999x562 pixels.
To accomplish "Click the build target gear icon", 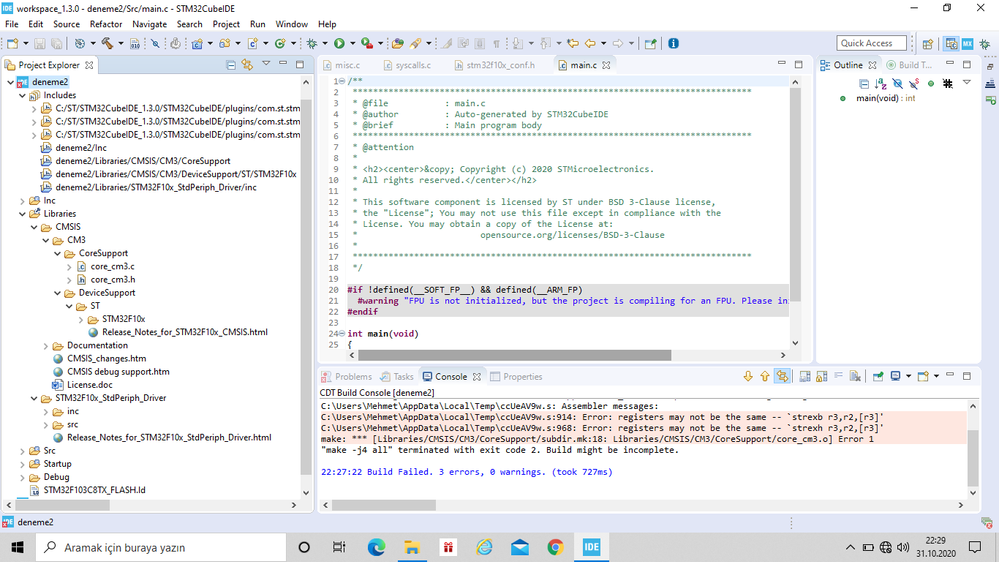I will coord(80,43).
